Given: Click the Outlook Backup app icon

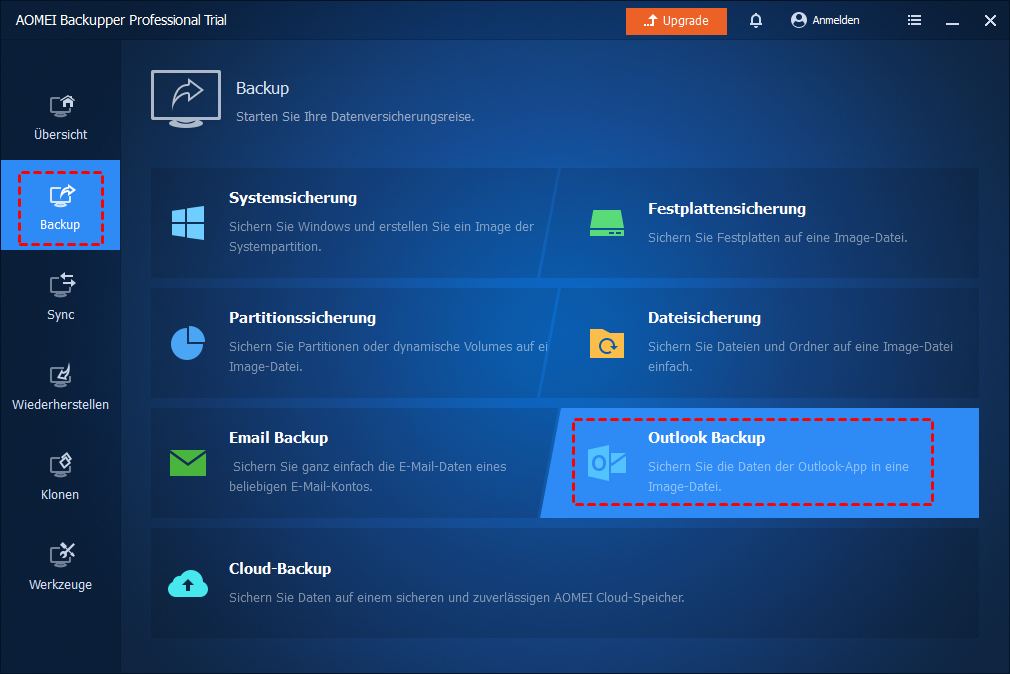Looking at the screenshot, I should point(607,462).
